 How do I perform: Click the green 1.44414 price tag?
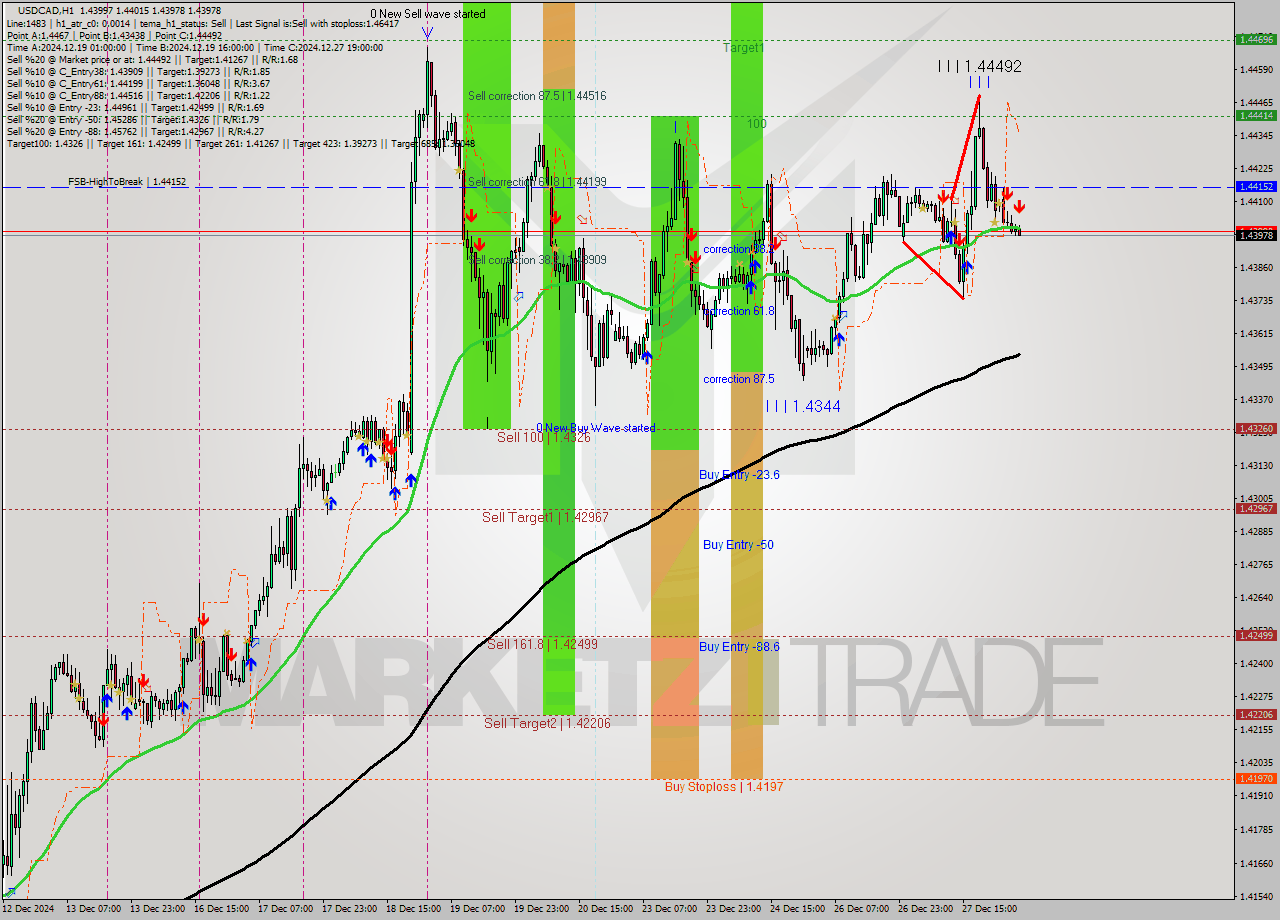1256,115
